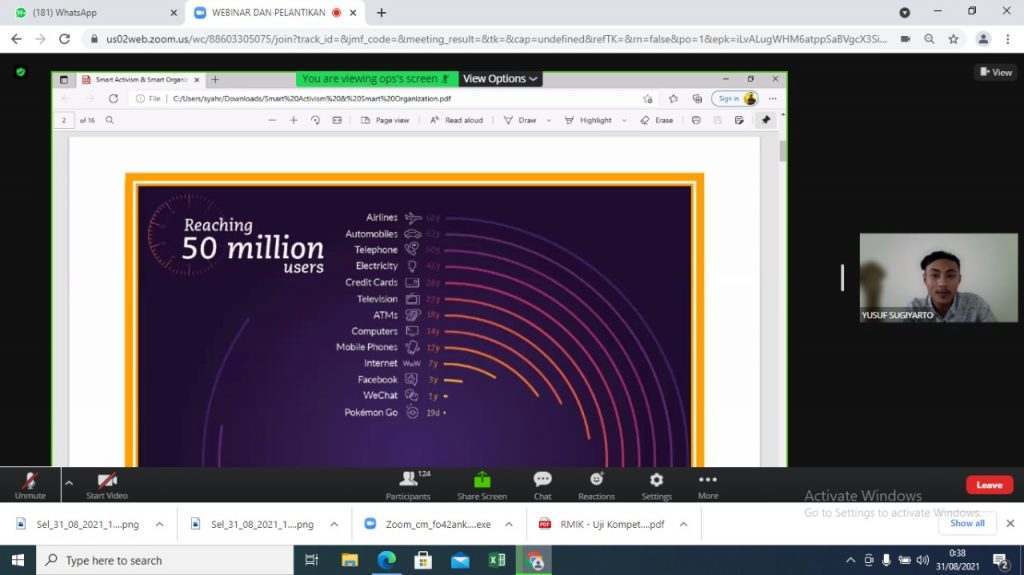Click Read aloud in PDF toolbar
This screenshot has height=575, width=1024.
(456, 120)
